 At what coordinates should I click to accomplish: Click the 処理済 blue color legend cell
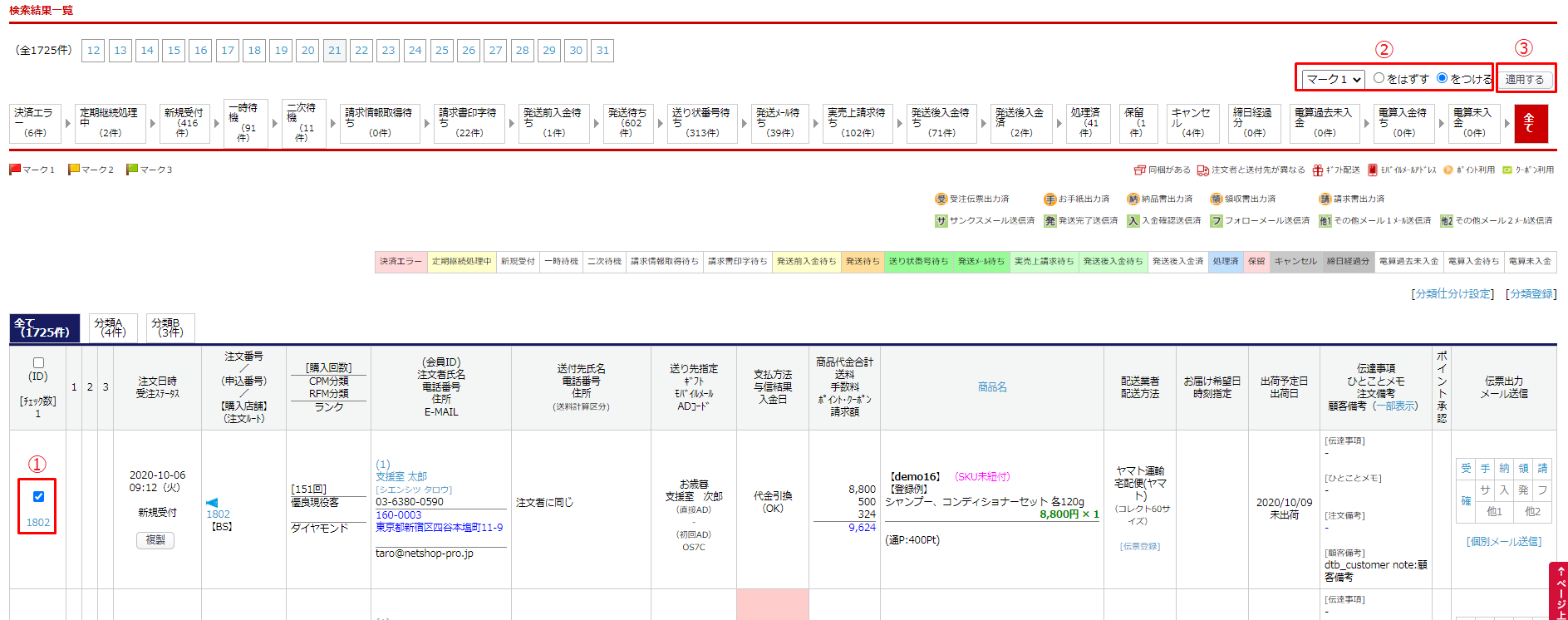click(1226, 262)
